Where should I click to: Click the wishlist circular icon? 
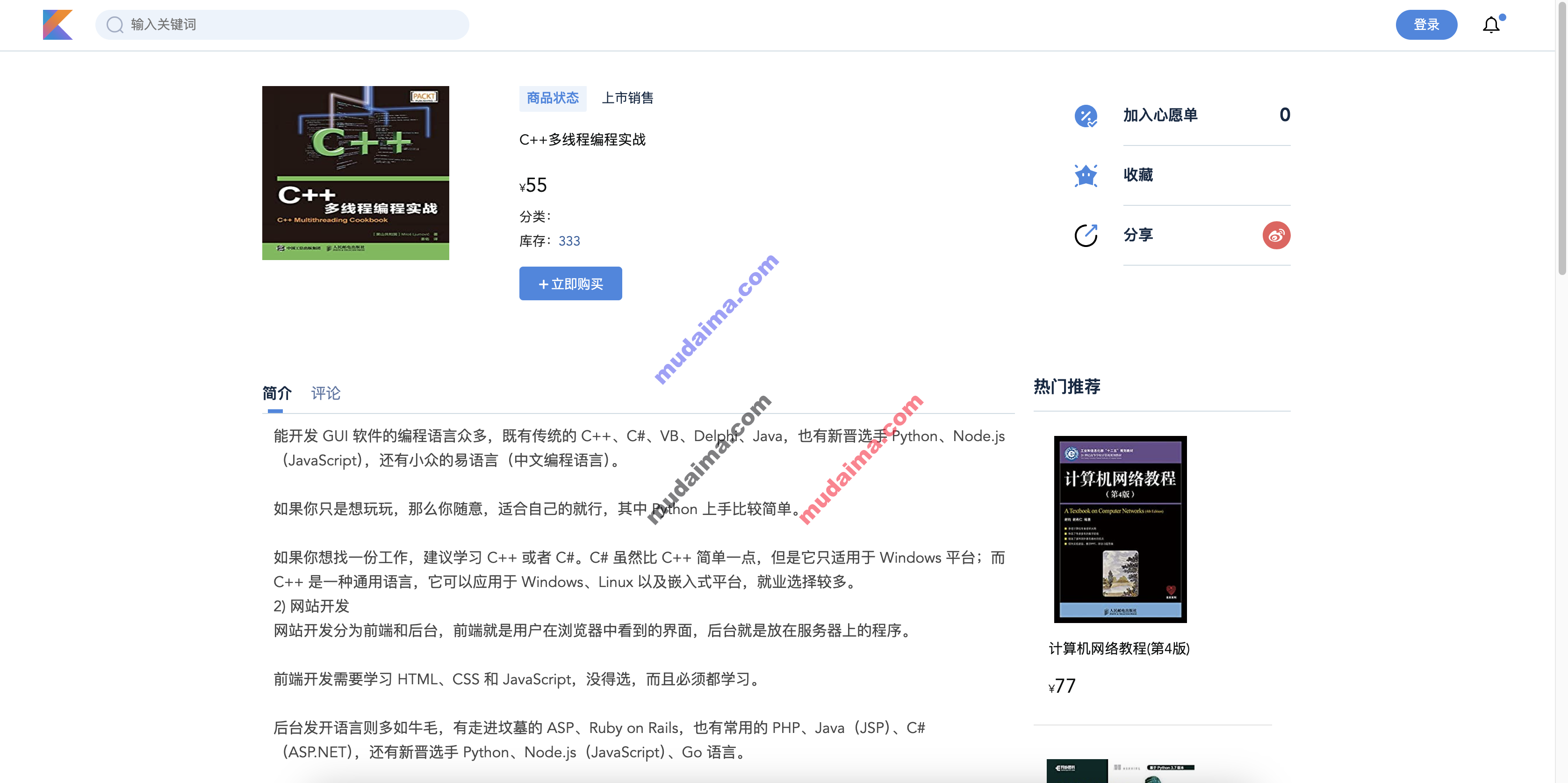(1085, 116)
